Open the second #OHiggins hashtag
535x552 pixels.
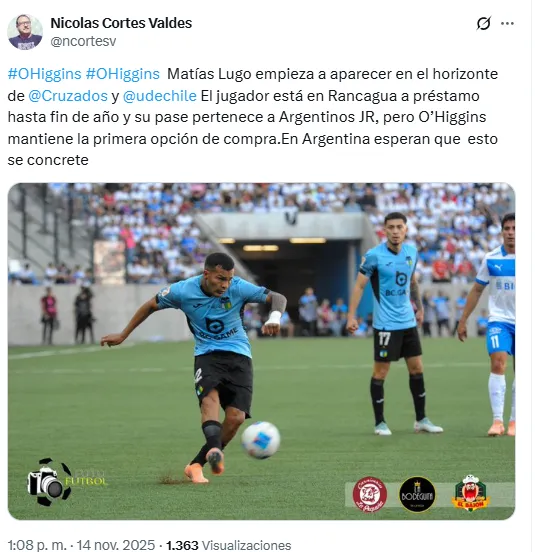coord(122,74)
